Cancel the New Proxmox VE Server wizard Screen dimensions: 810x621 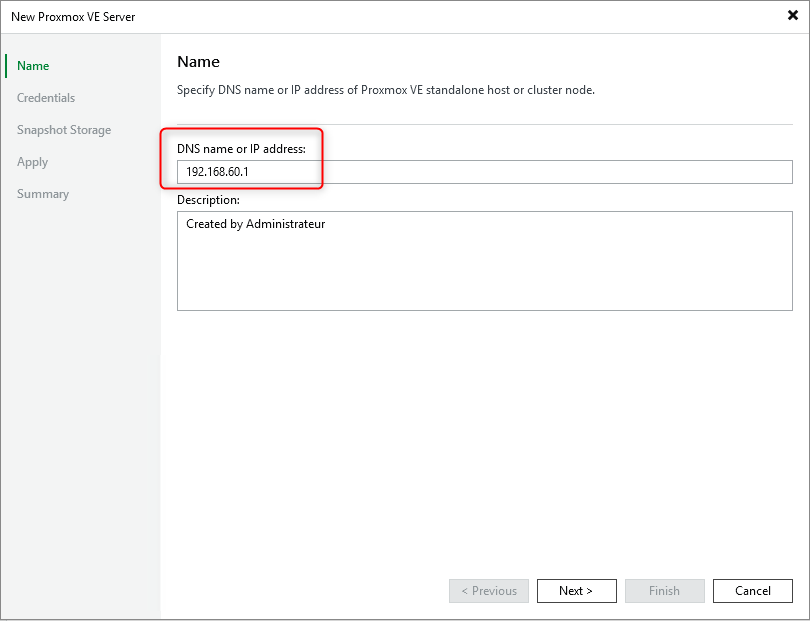pos(752,590)
